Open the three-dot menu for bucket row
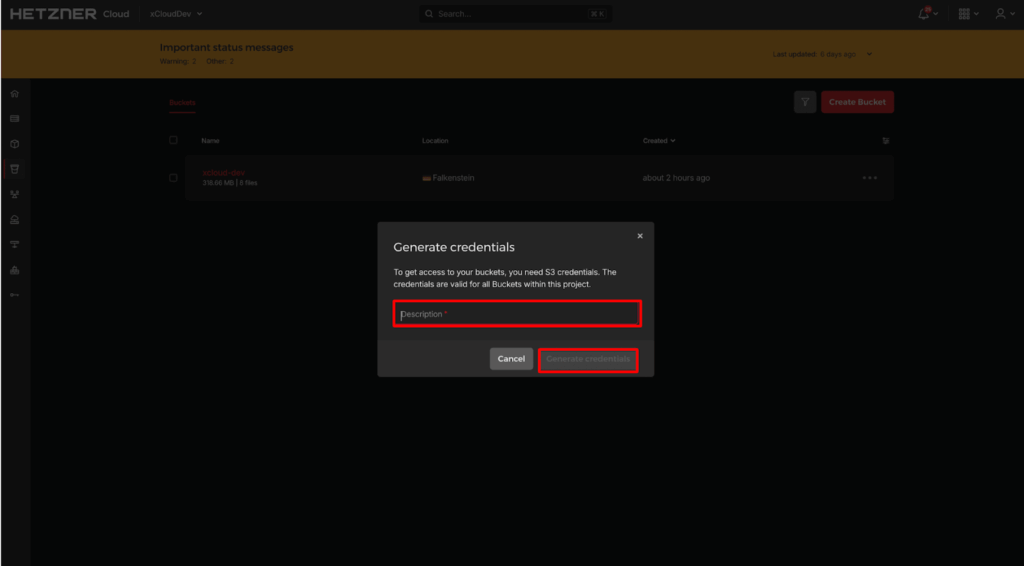Screen dimensions: 1024x566 869,178
